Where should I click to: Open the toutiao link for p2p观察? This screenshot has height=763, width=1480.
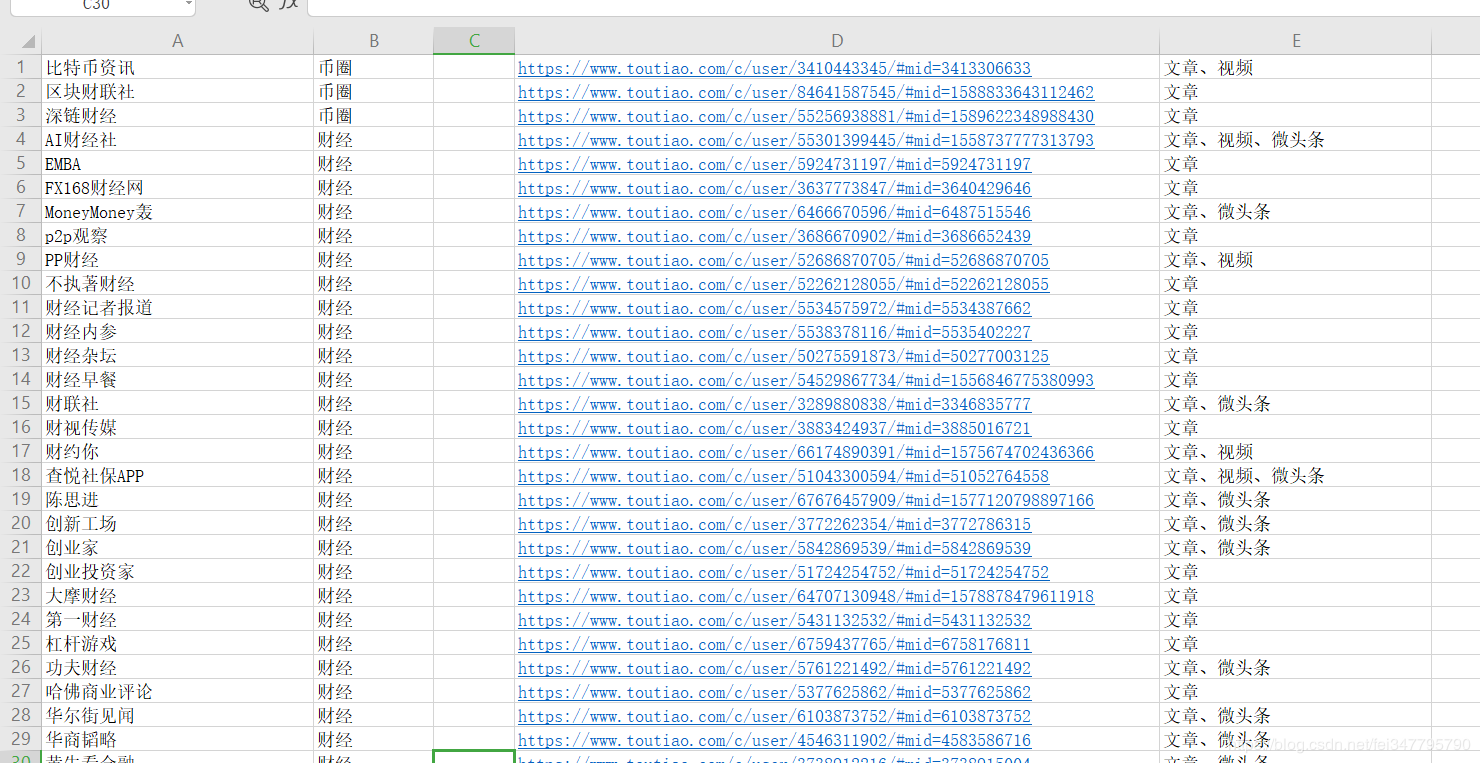click(774, 236)
